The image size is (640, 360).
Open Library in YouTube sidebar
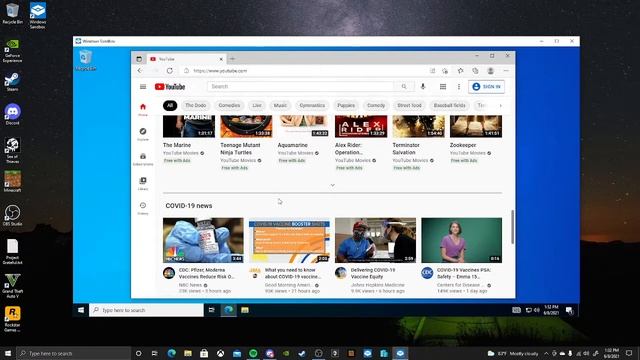[143, 183]
